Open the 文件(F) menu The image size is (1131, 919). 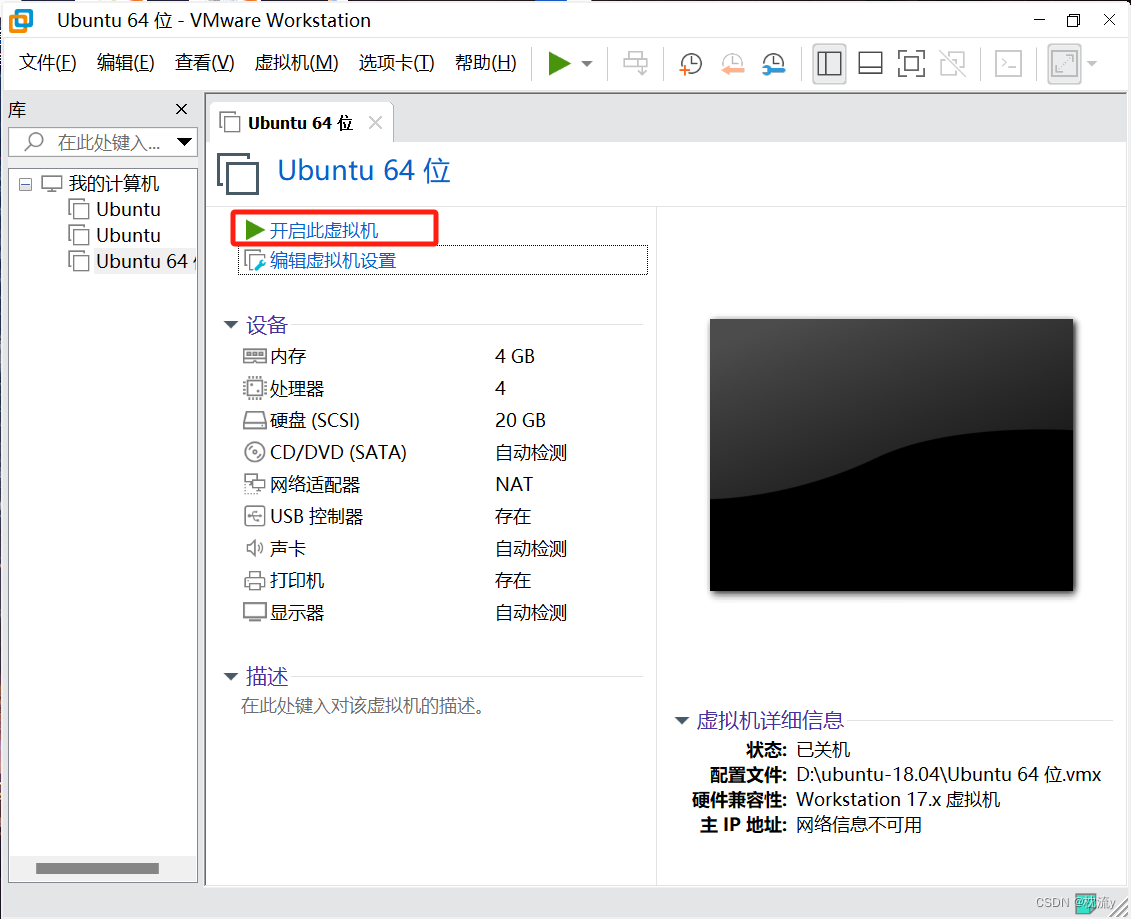(x=48, y=63)
